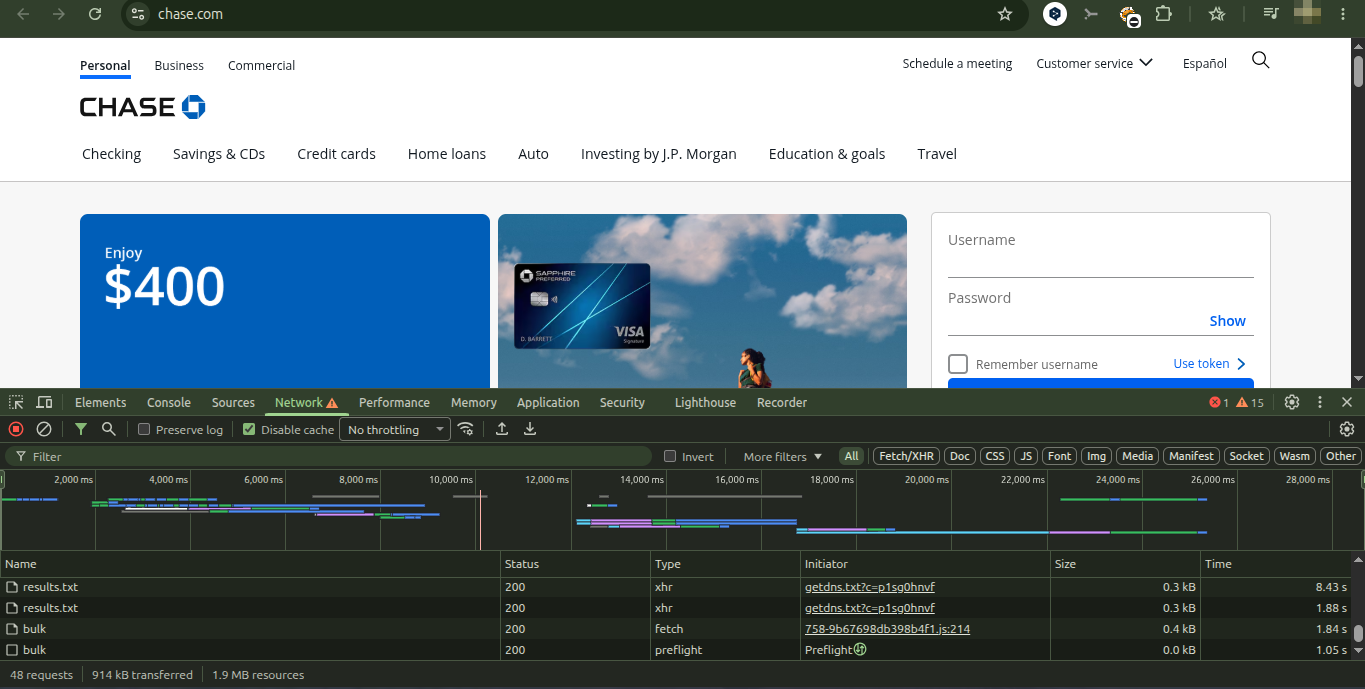Open the network conditions wifi icon

(x=465, y=429)
